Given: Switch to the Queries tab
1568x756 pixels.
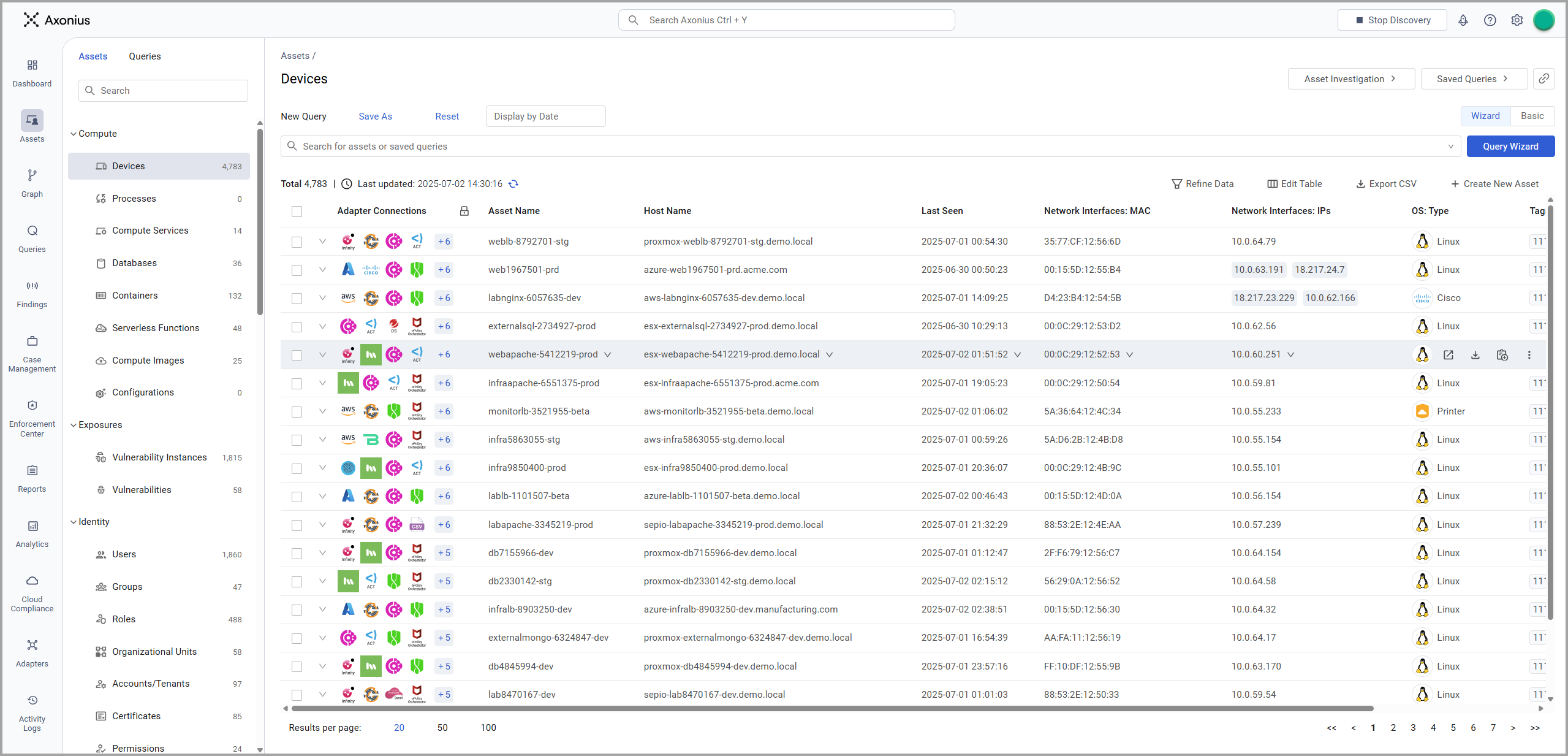Looking at the screenshot, I should coord(145,56).
